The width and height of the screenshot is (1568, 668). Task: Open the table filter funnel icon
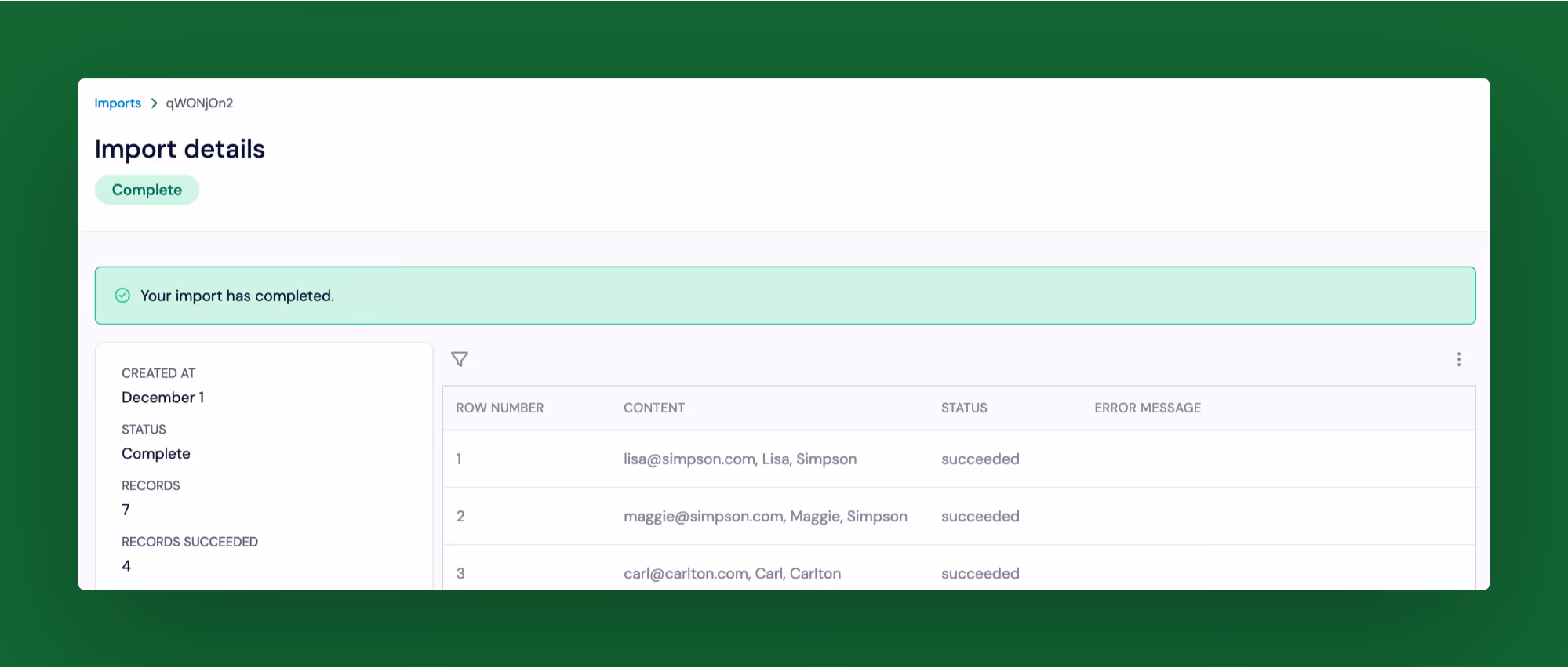(460, 359)
